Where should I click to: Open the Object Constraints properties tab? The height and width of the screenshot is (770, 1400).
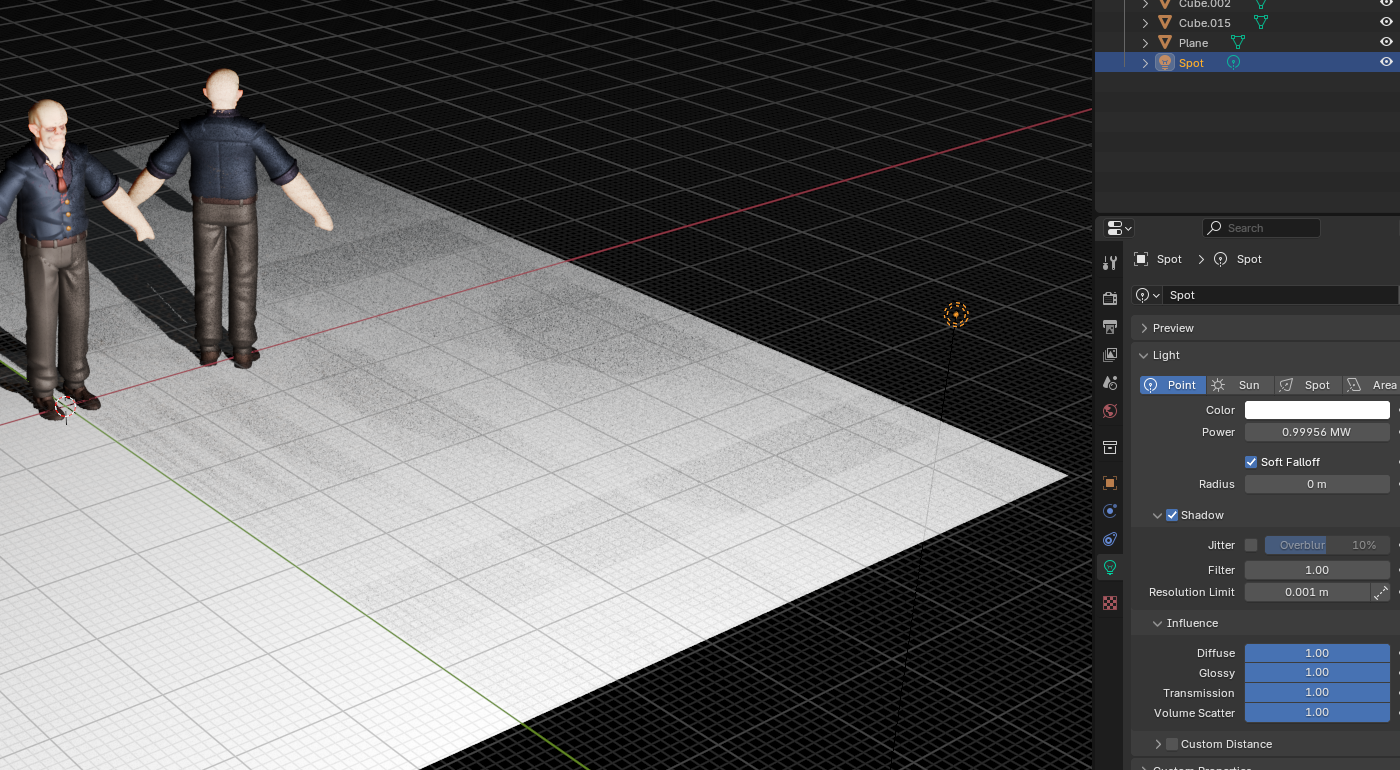1109,539
